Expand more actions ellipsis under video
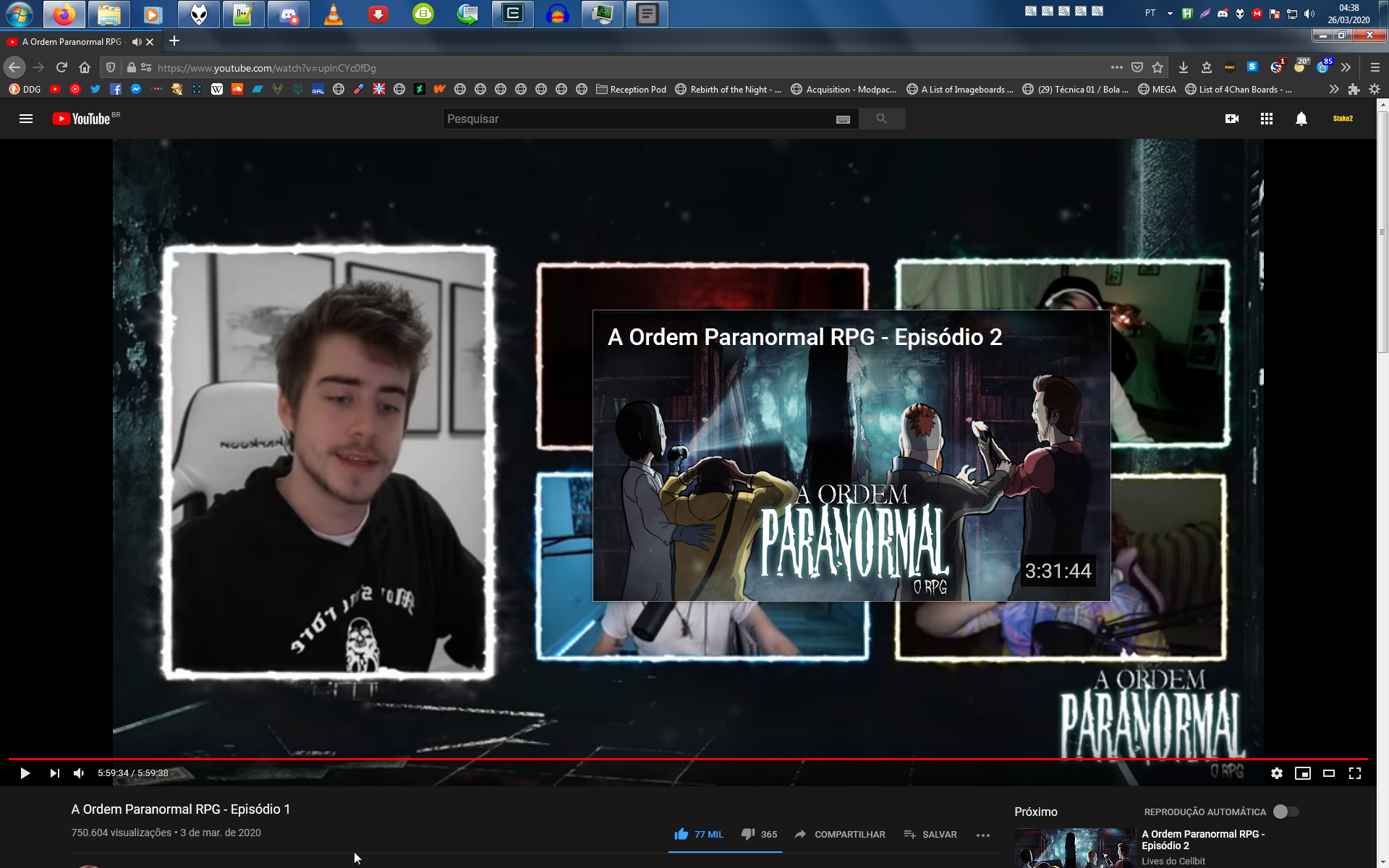The width and height of the screenshot is (1389, 868). 982,835
